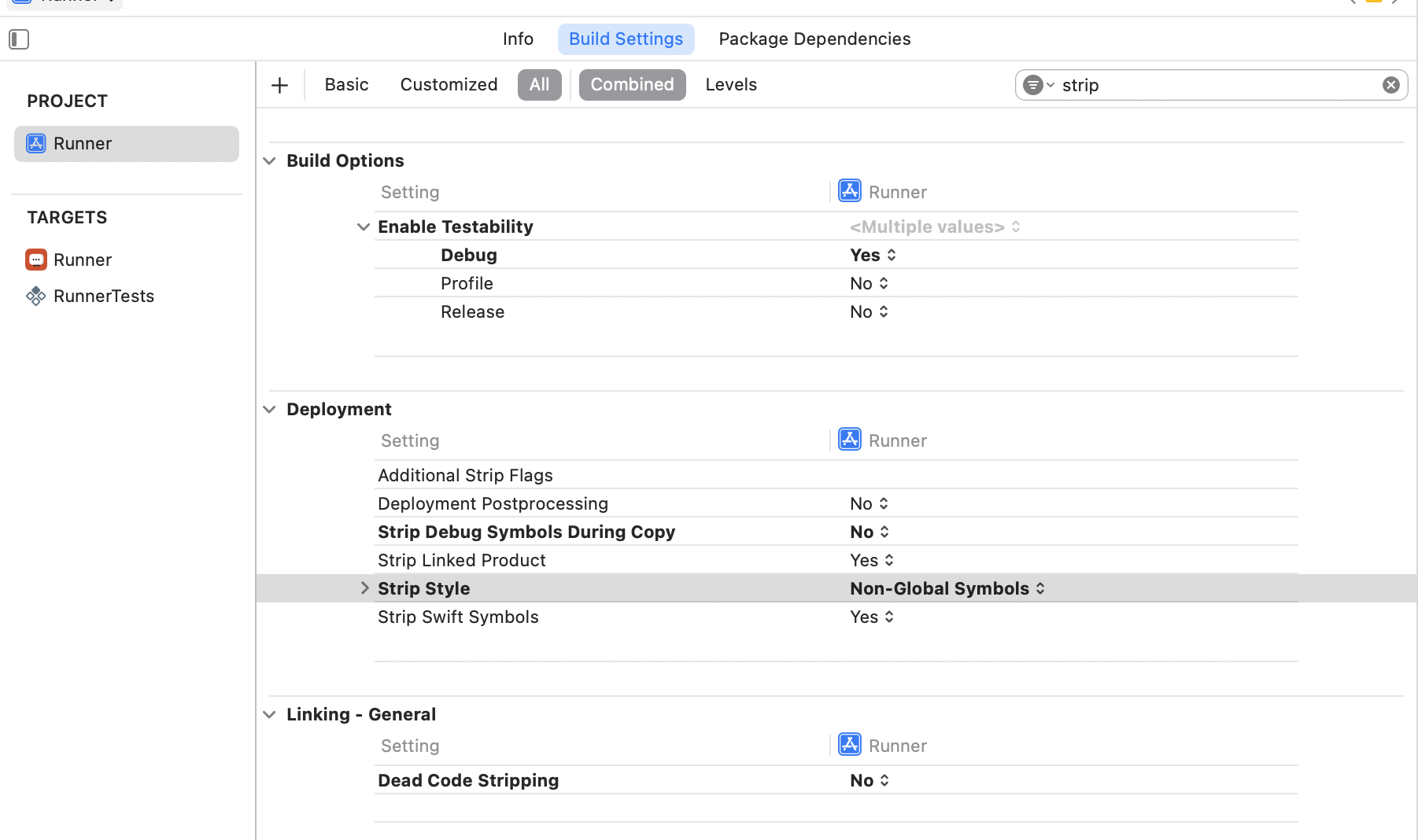The width and height of the screenshot is (1418, 840).
Task: Select the Debug configuration row label
Action: [x=469, y=255]
